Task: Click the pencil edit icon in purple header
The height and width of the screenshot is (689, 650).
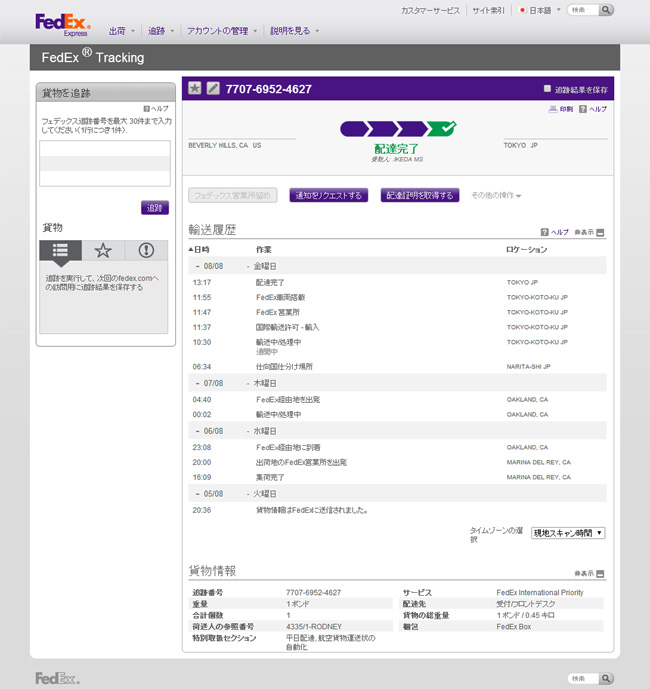Action: coord(212,89)
